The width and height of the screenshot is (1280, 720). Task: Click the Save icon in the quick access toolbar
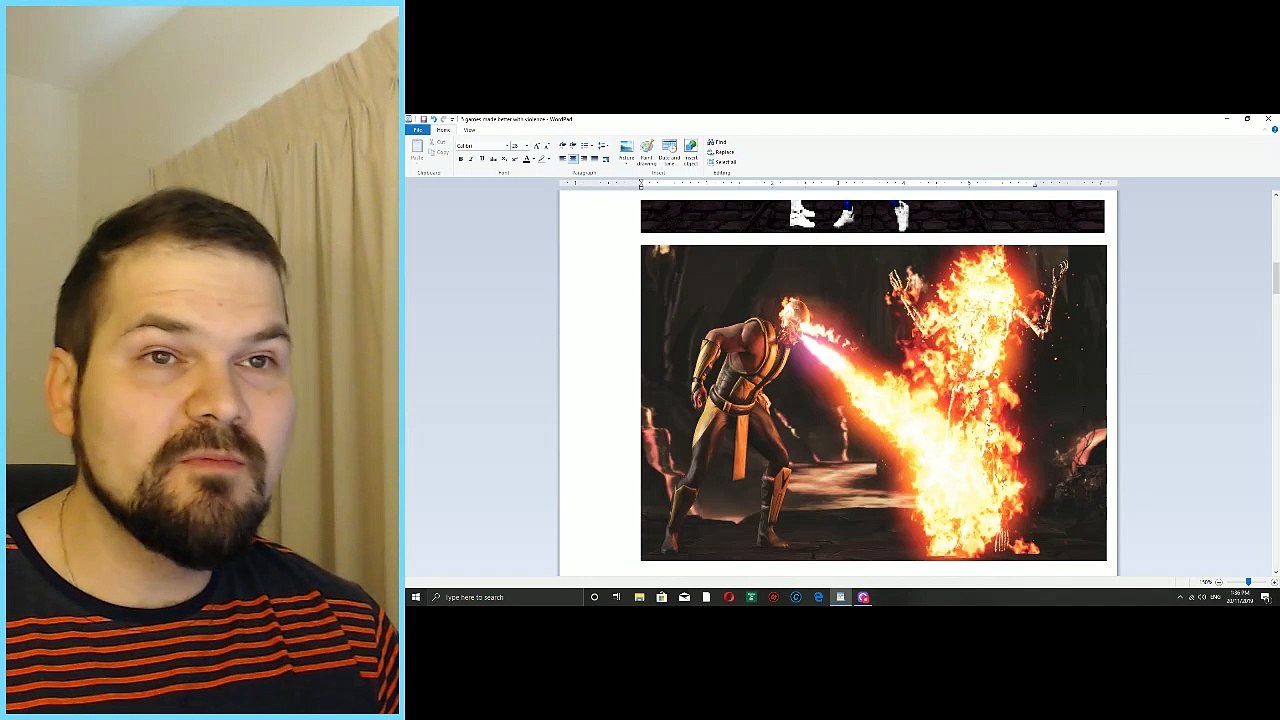click(423, 119)
